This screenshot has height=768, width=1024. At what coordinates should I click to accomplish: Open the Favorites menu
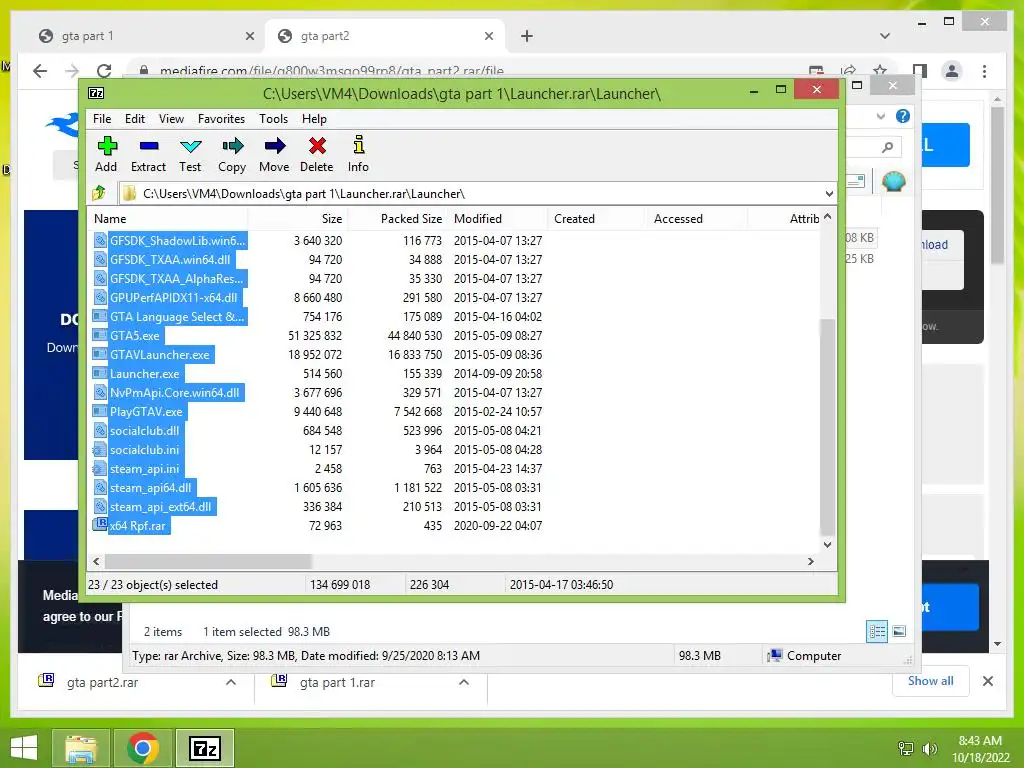(x=221, y=119)
